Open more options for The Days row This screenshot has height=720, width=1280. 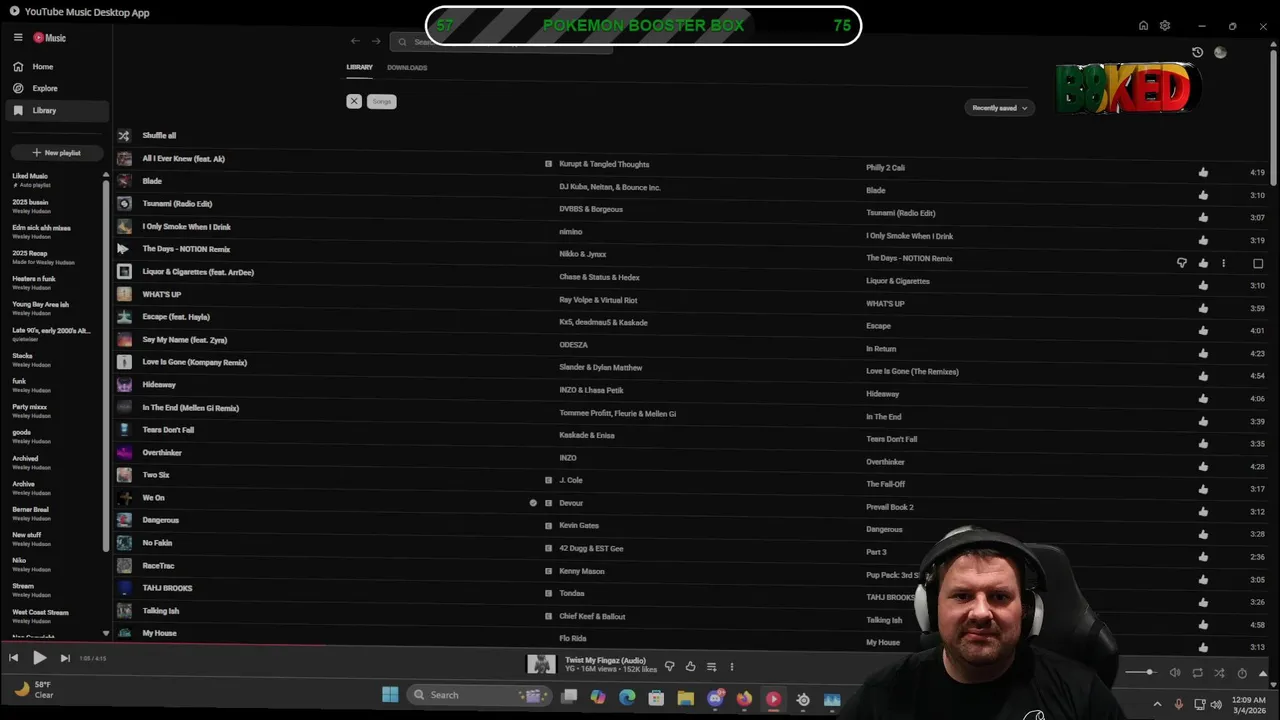click(x=1223, y=263)
